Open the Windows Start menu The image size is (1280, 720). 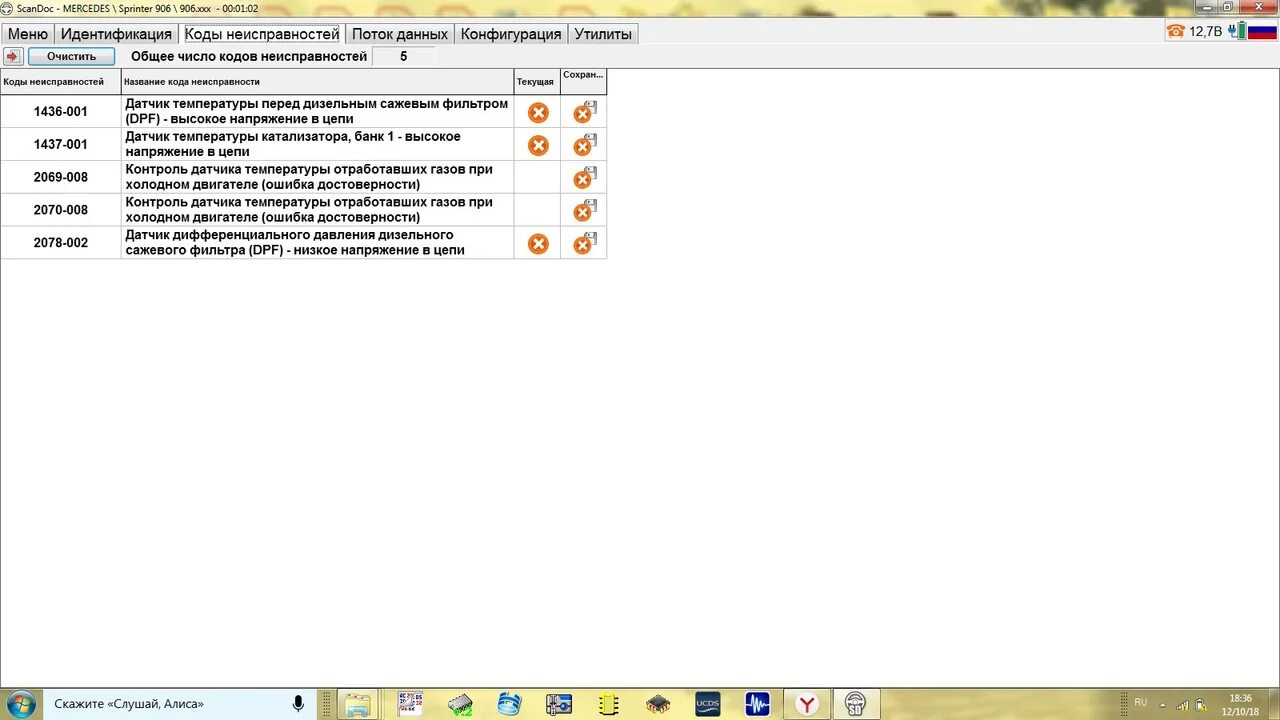point(19,704)
